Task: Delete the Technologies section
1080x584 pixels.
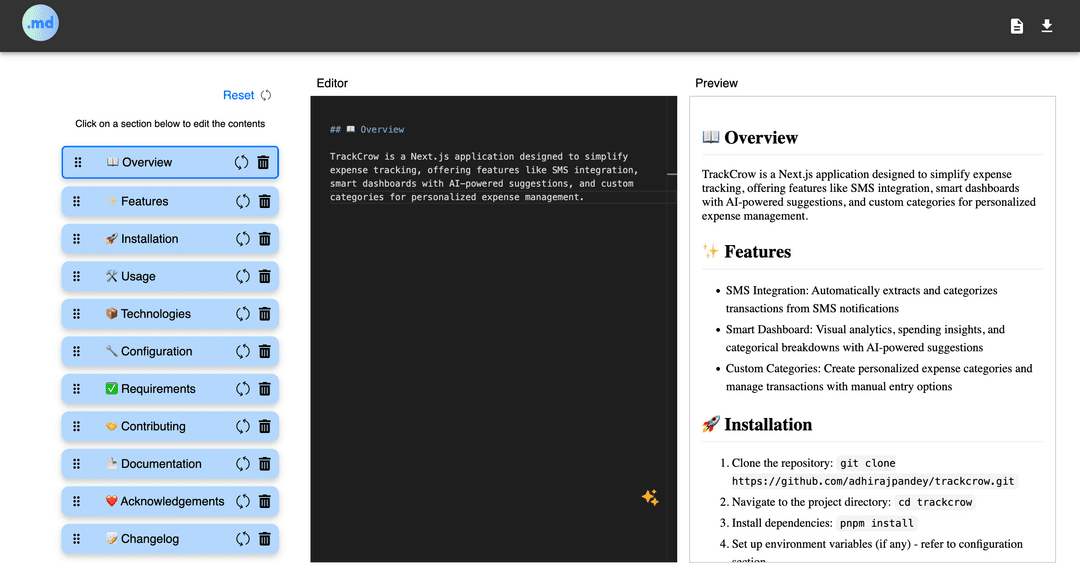Action: 264,314
